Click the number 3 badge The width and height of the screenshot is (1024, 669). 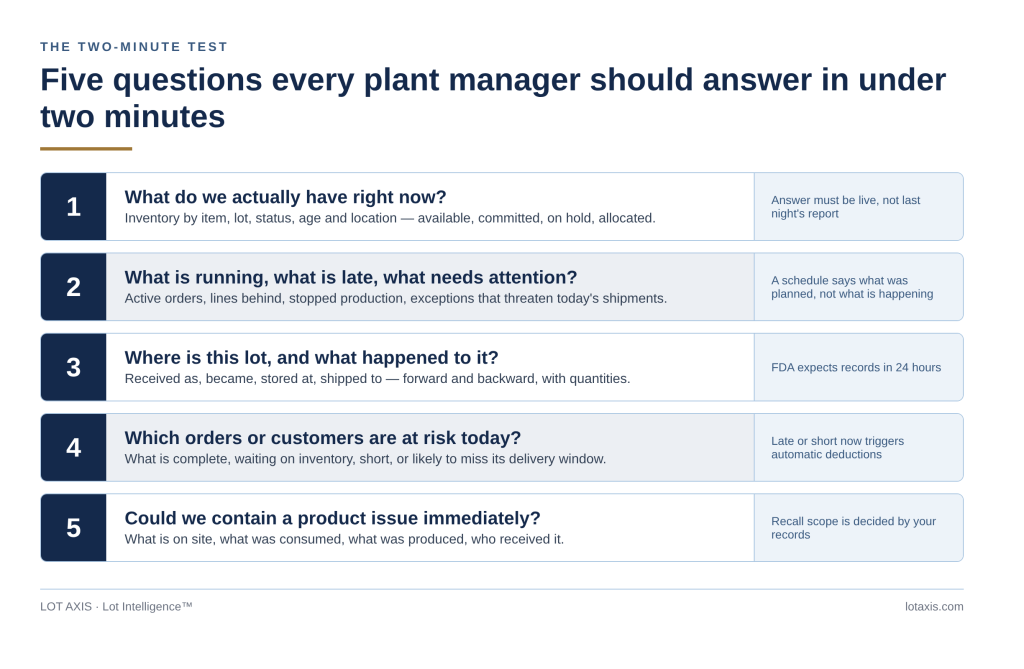coord(73,367)
